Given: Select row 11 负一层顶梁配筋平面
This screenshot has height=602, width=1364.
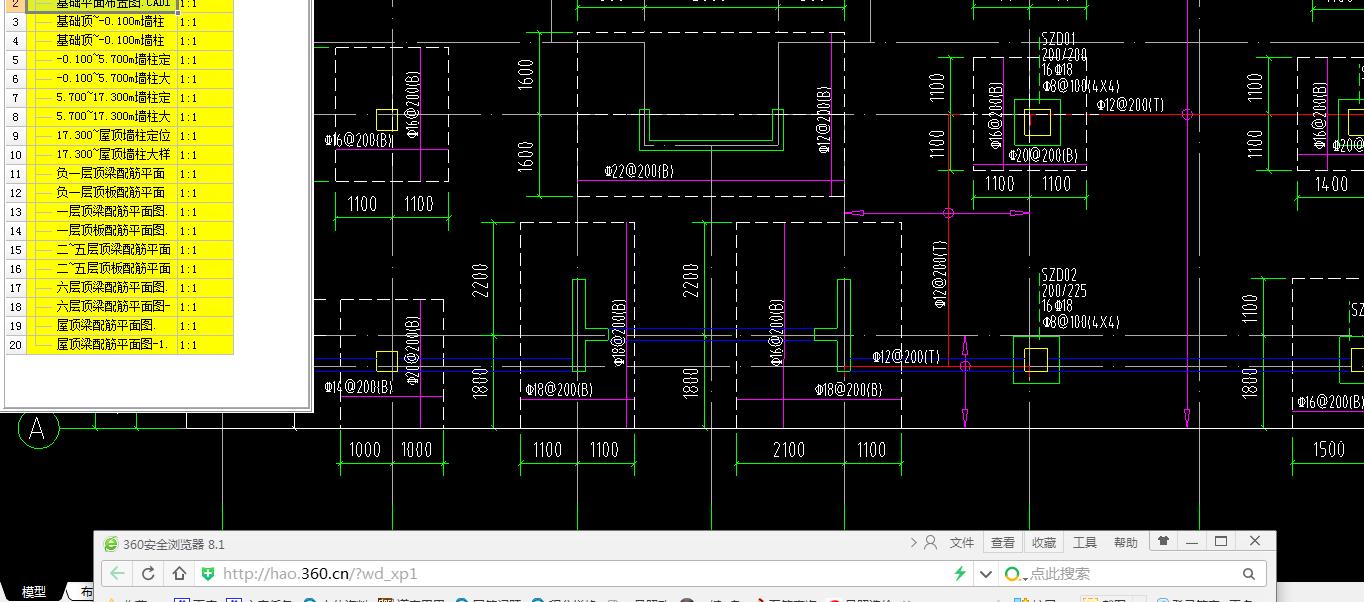Looking at the screenshot, I should (x=119, y=174).
